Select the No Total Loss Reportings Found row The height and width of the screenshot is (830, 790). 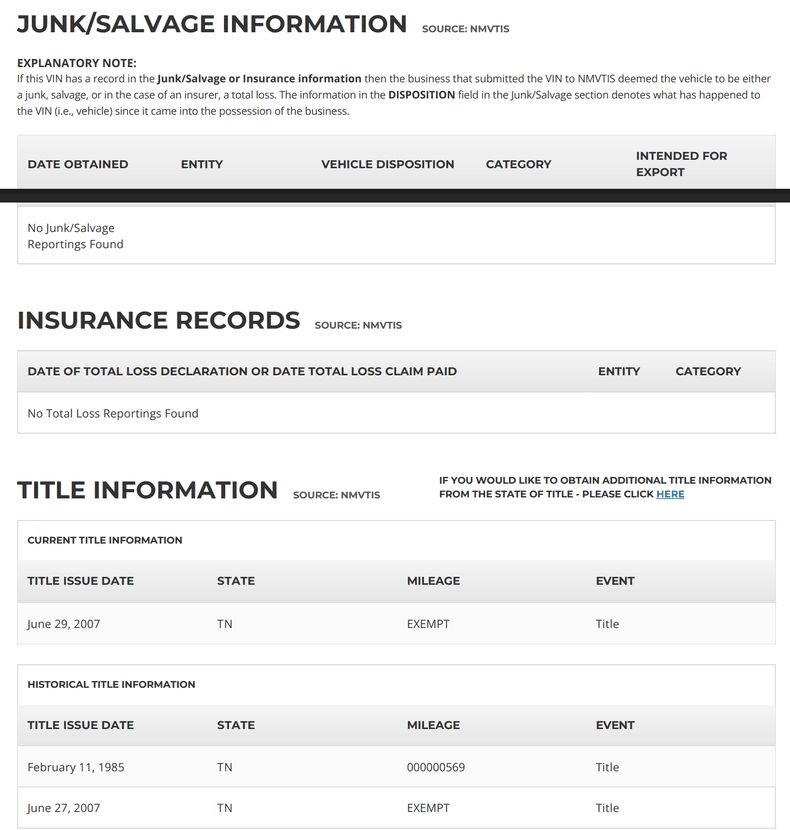pos(113,413)
